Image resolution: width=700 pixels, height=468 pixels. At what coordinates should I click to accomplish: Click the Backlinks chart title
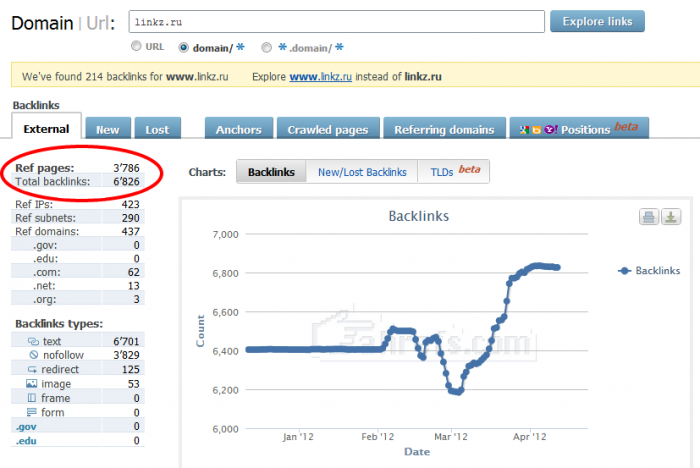pyautogui.click(x=419, y=216)
